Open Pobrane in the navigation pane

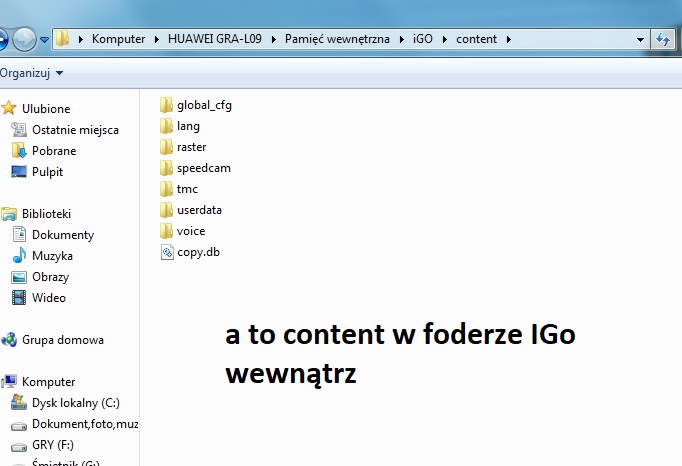pos(53,151)
